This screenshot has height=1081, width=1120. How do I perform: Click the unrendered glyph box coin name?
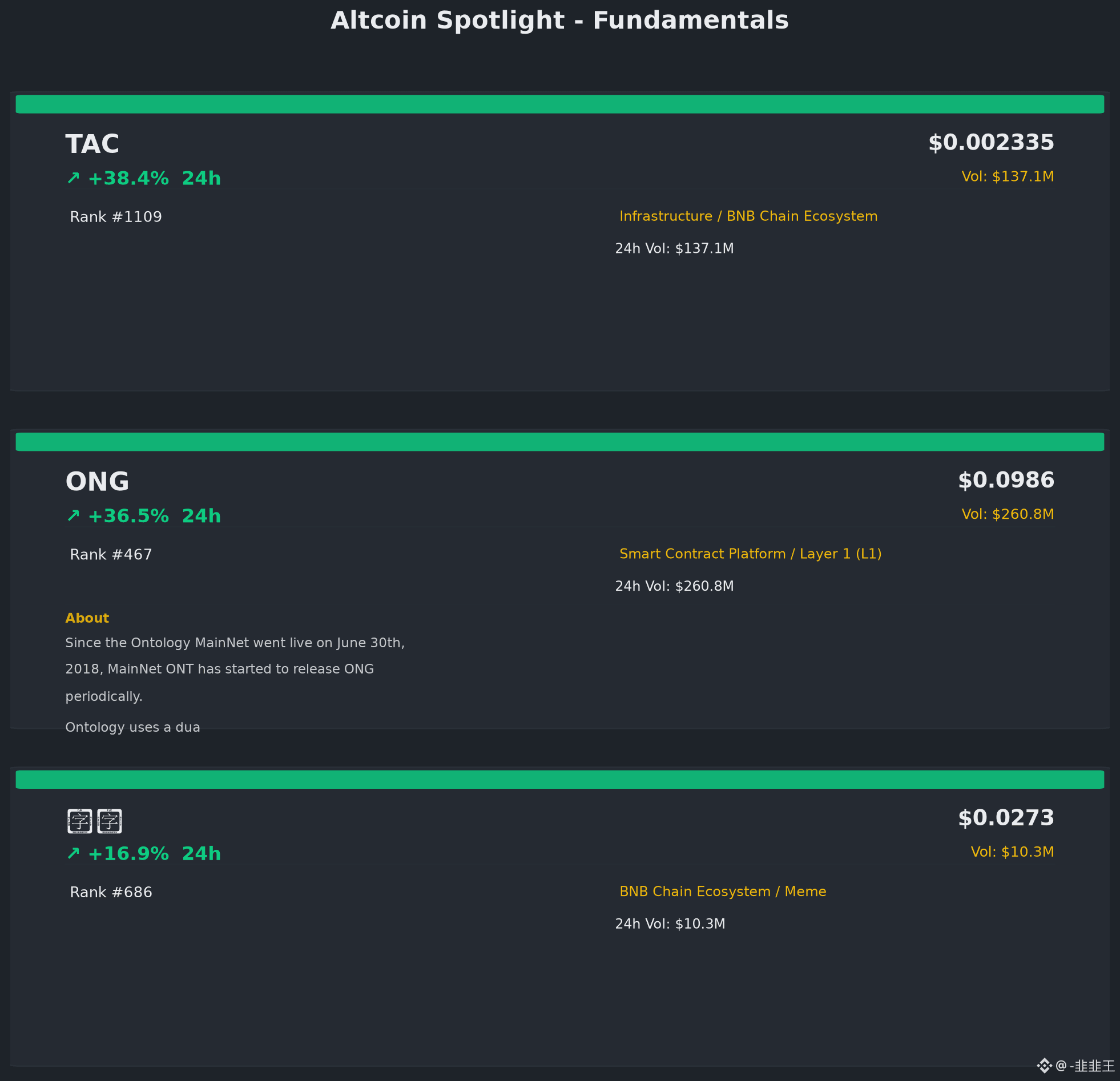(x=94, y=821)
